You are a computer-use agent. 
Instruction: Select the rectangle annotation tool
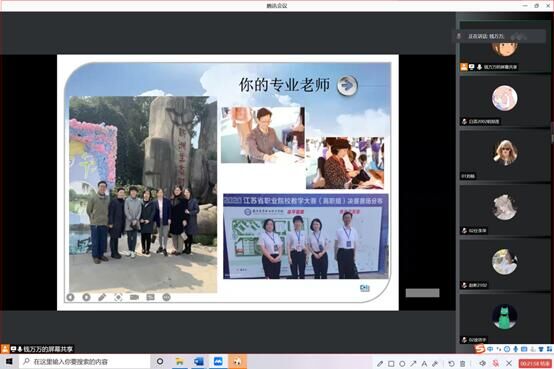point(391,363)
